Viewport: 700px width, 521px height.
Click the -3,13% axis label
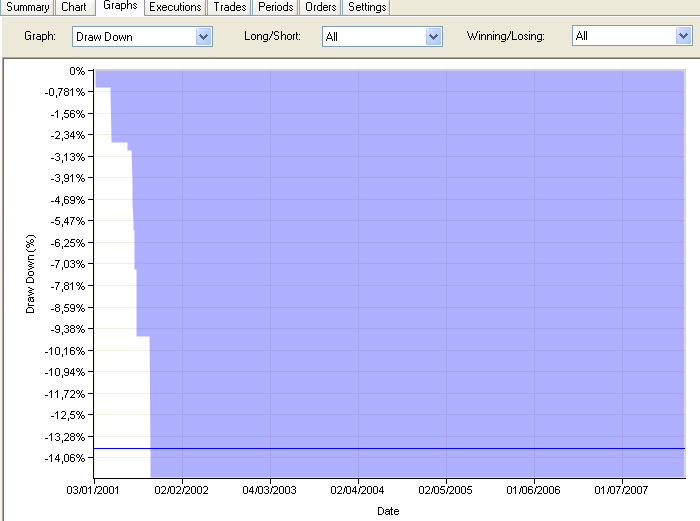(67, 157)
